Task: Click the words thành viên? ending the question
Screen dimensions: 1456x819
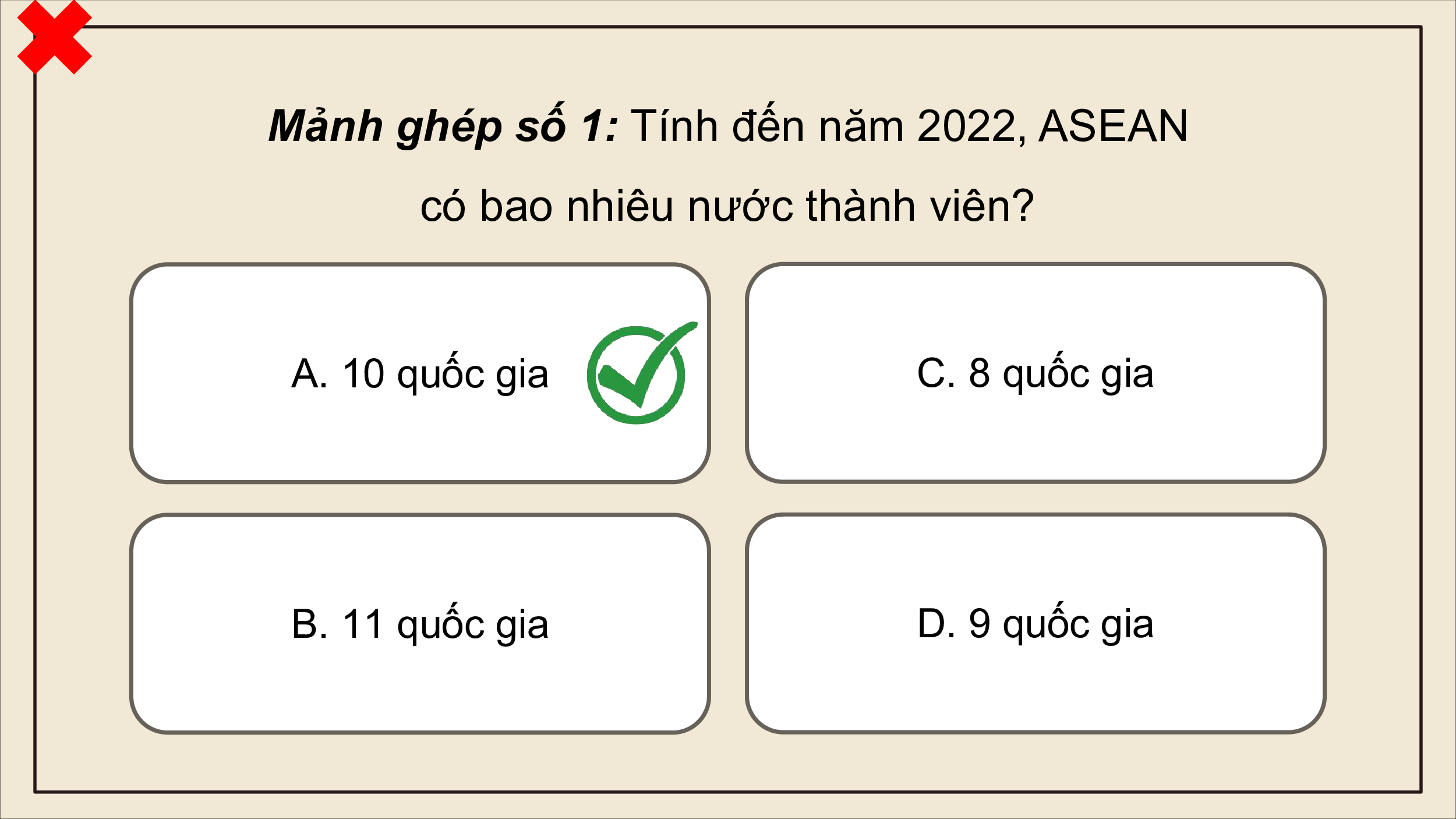Action: [x=920, y=206]
